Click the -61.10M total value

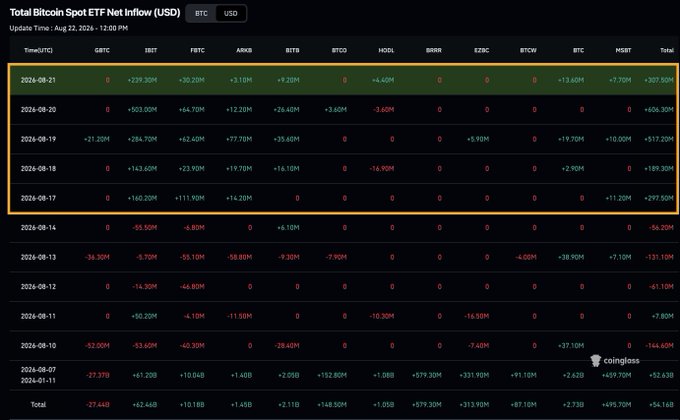[661, 287]
